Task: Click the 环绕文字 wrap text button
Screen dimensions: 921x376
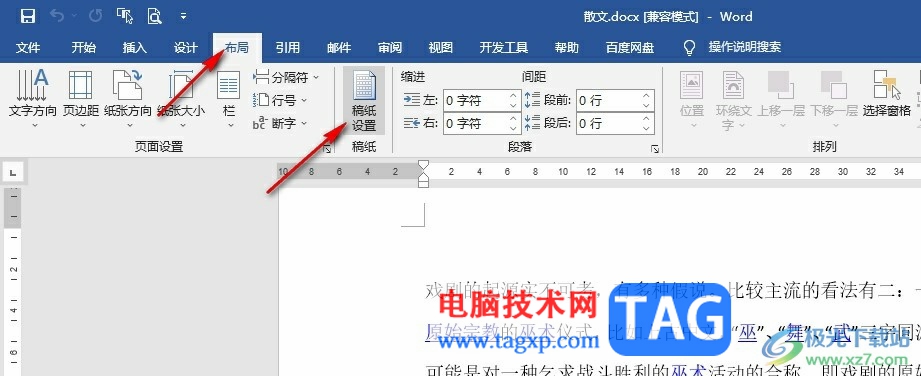Action: tap(733, 99)
